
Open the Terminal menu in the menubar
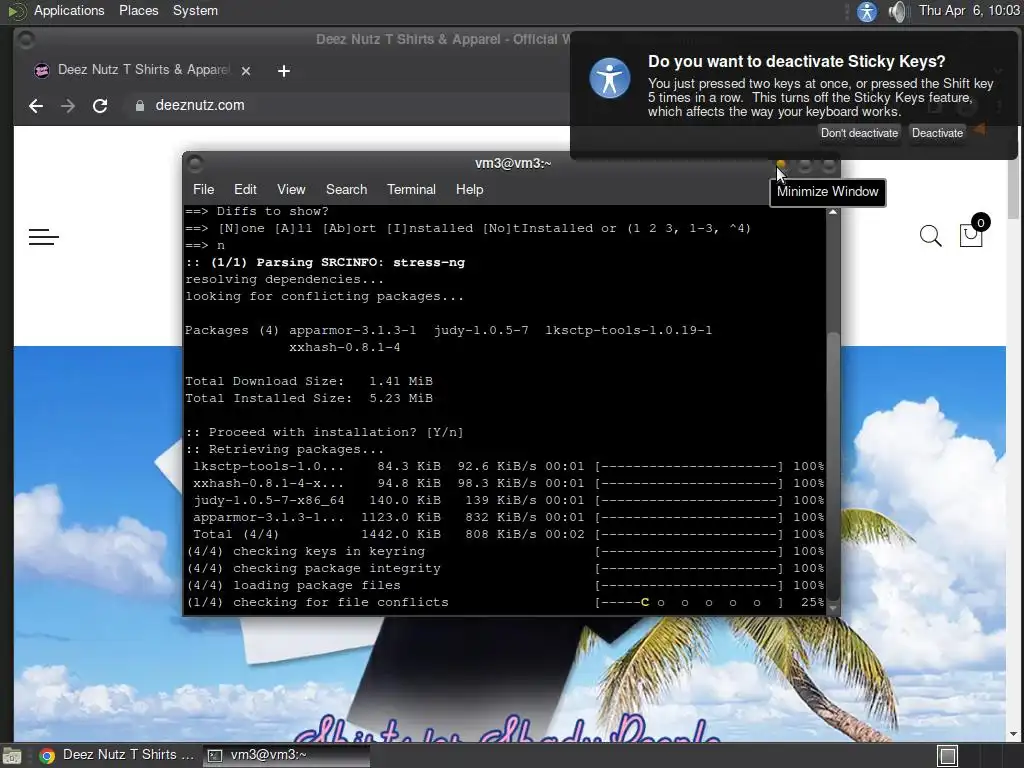point(411,189)
